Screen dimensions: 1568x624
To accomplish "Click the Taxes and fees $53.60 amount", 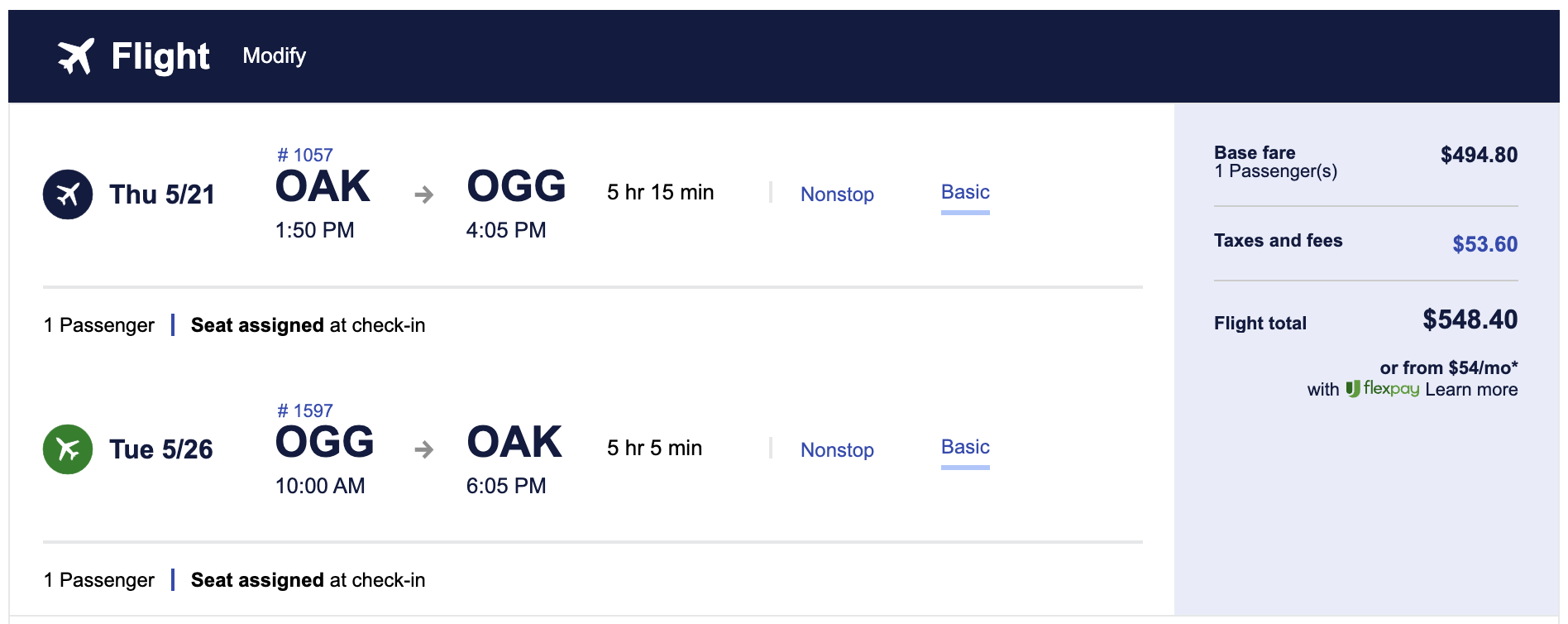I will pos(1484,244).
